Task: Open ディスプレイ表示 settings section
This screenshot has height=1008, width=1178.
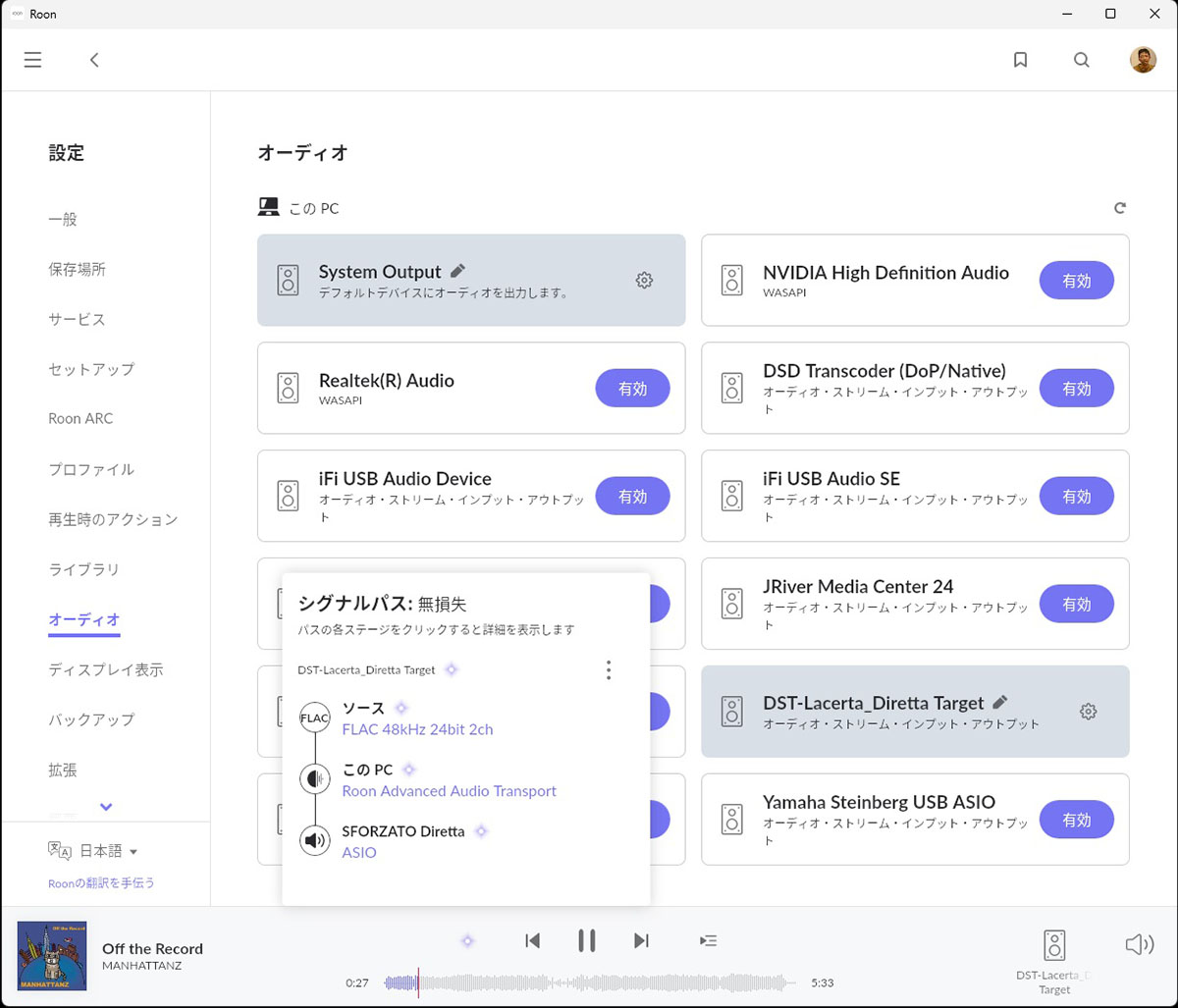Action: [106, 669]
